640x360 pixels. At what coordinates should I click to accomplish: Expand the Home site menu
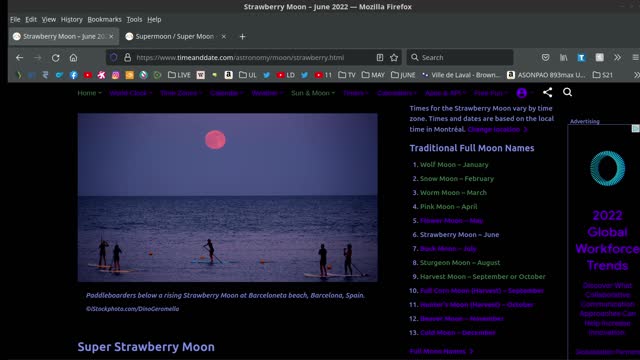89,93
